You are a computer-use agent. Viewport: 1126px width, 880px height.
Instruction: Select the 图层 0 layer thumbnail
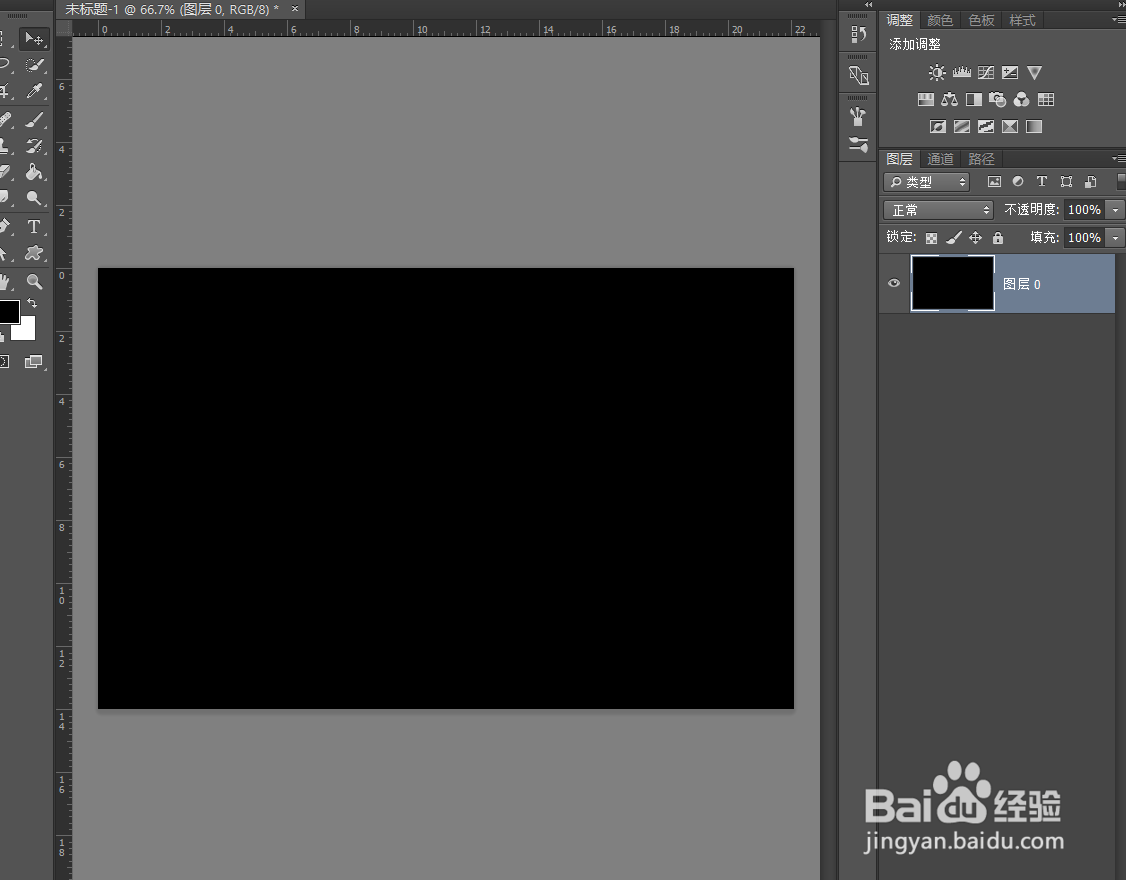point(953,283)
